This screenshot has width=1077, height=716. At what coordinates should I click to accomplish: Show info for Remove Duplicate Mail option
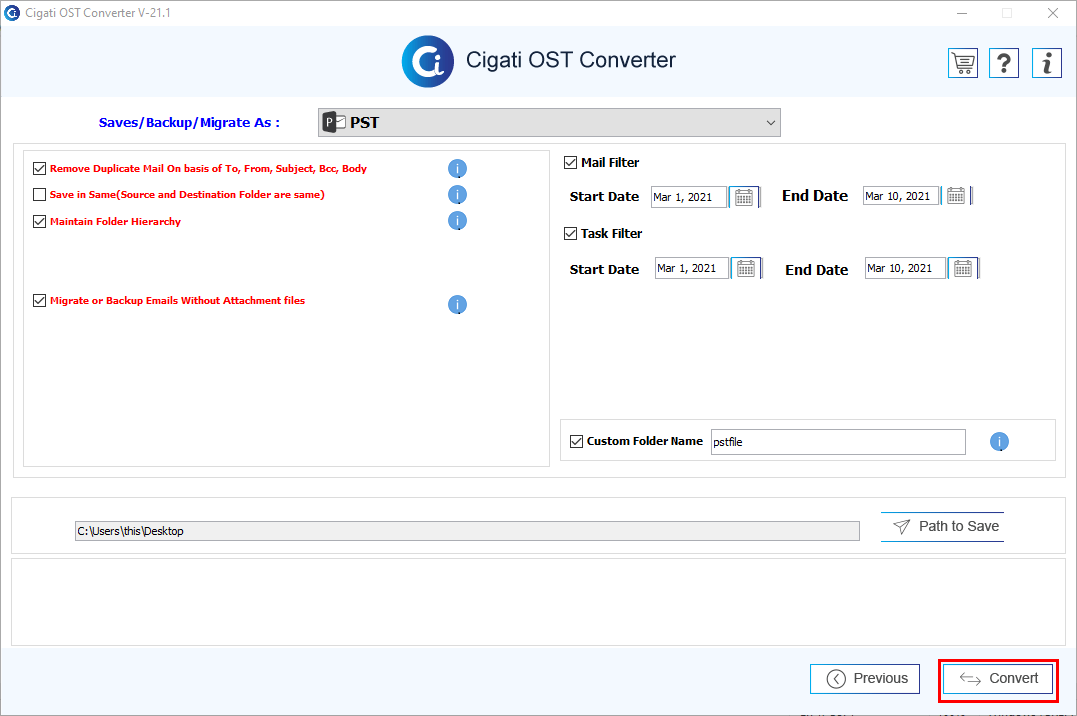click(x=457, y=168)
